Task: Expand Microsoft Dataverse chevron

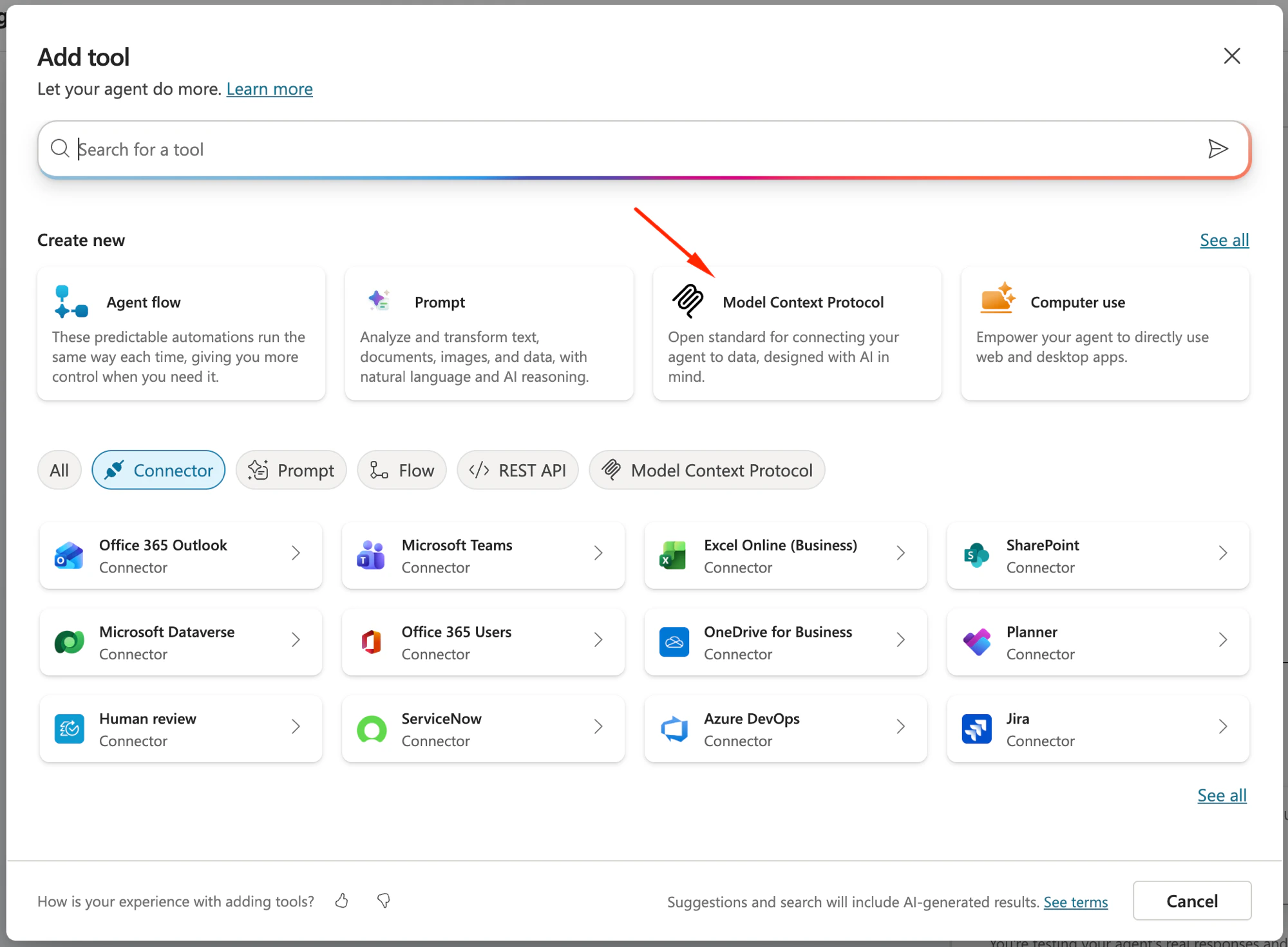Action: (x=296, y=639)
